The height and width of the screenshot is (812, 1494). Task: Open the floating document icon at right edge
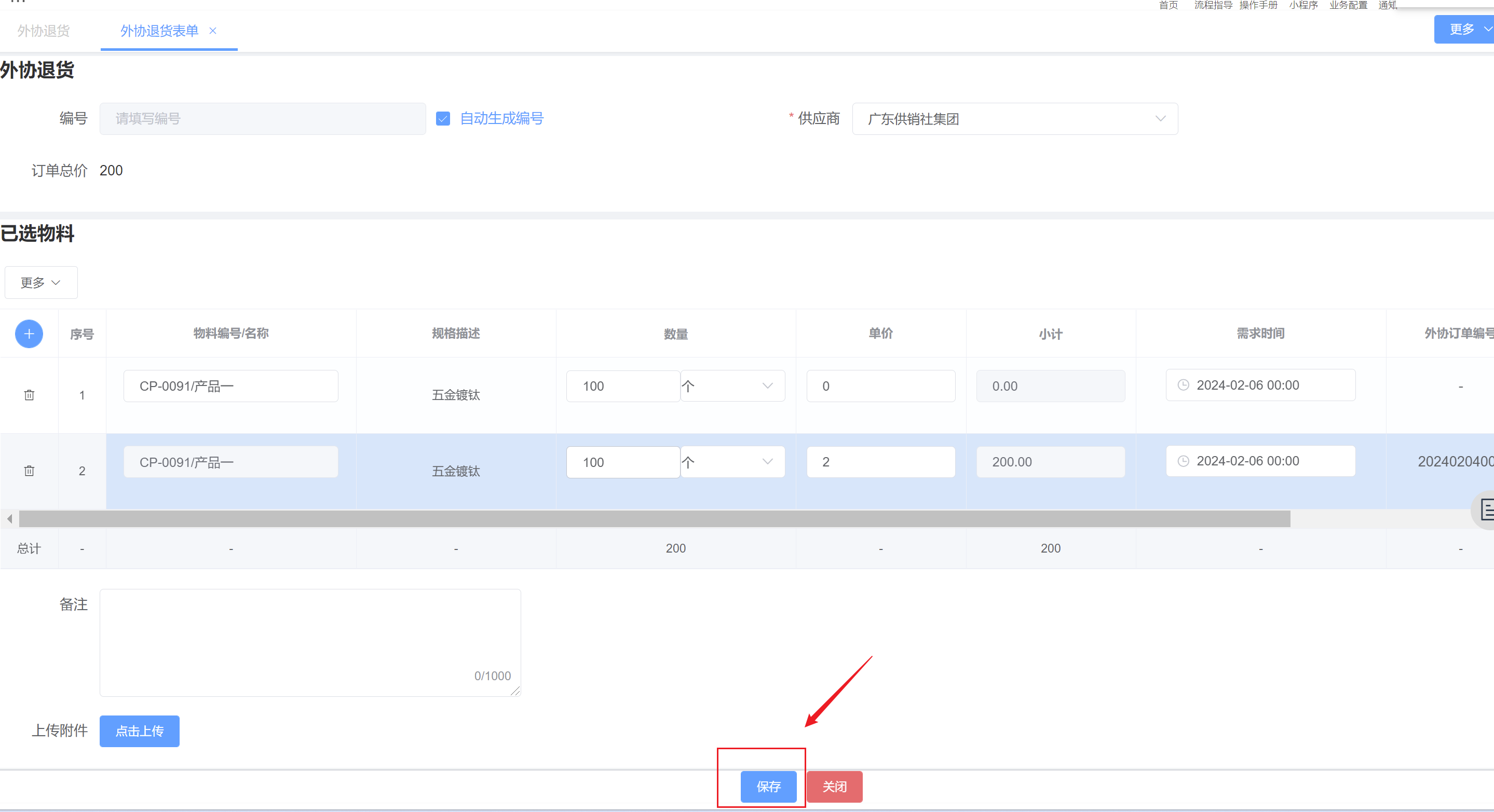point(1486,510)
